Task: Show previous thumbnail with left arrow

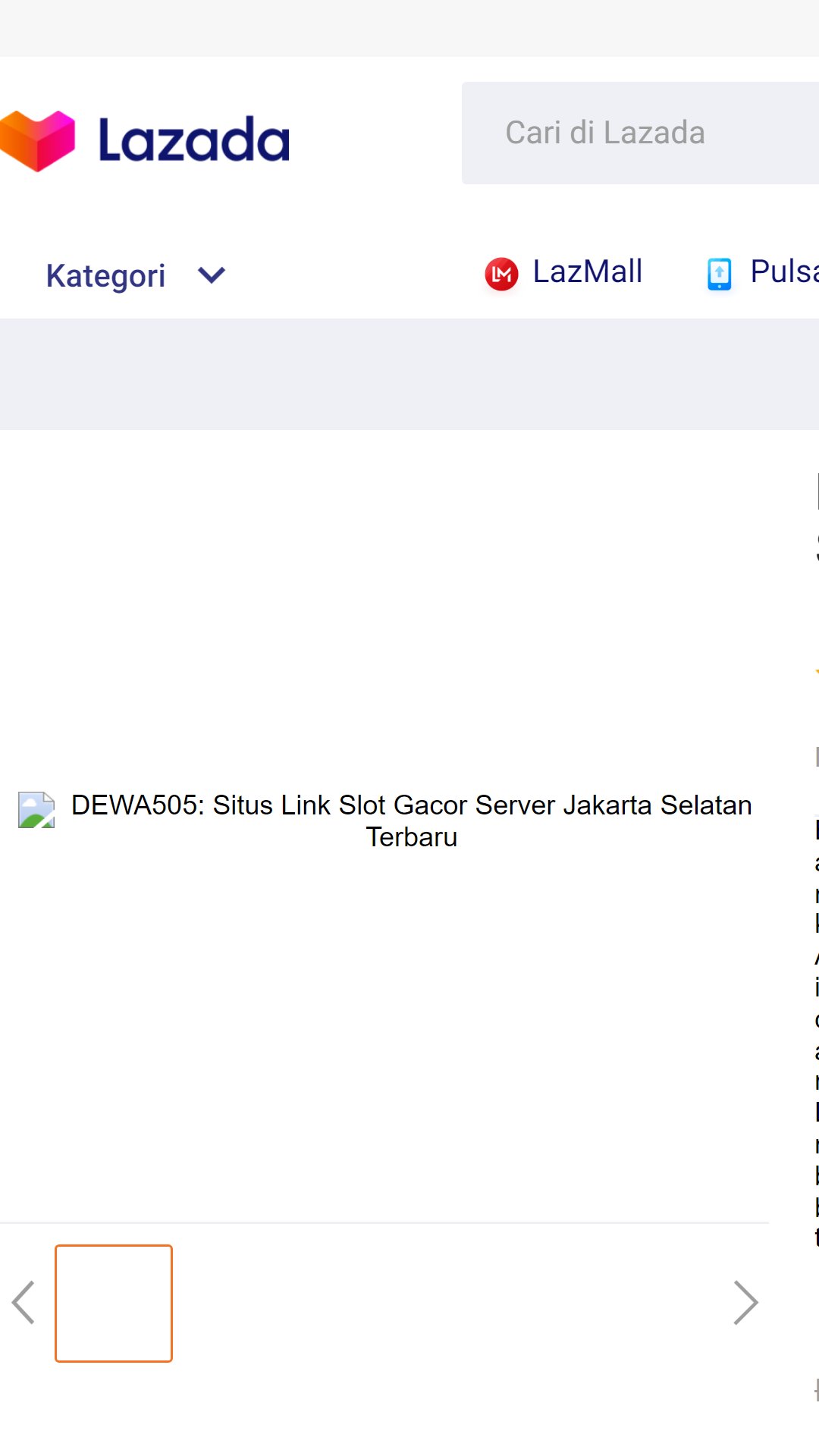Action: click(x=24, y=1303)
